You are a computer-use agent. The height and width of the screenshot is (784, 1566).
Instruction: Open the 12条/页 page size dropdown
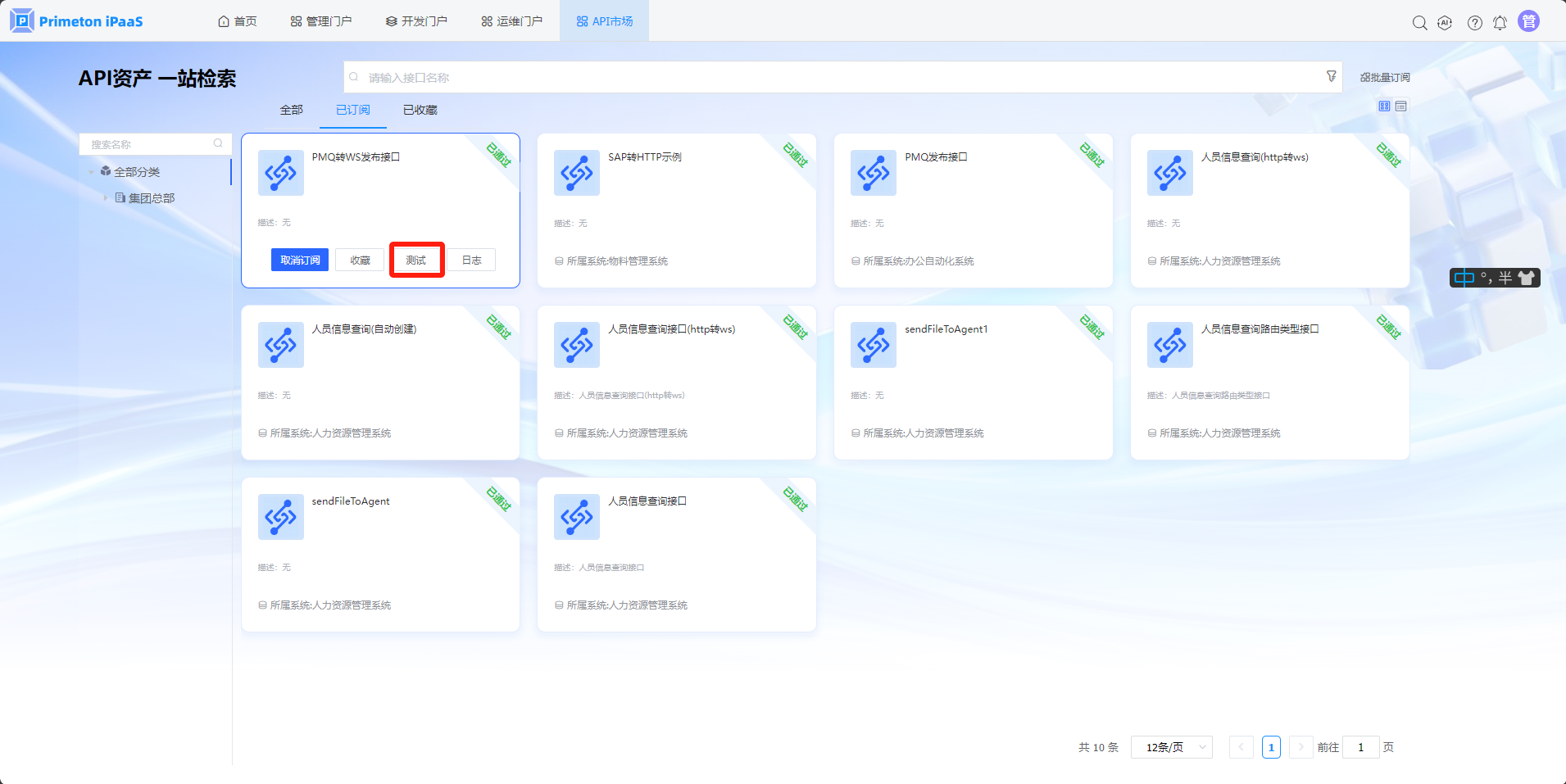[1171, 747]
